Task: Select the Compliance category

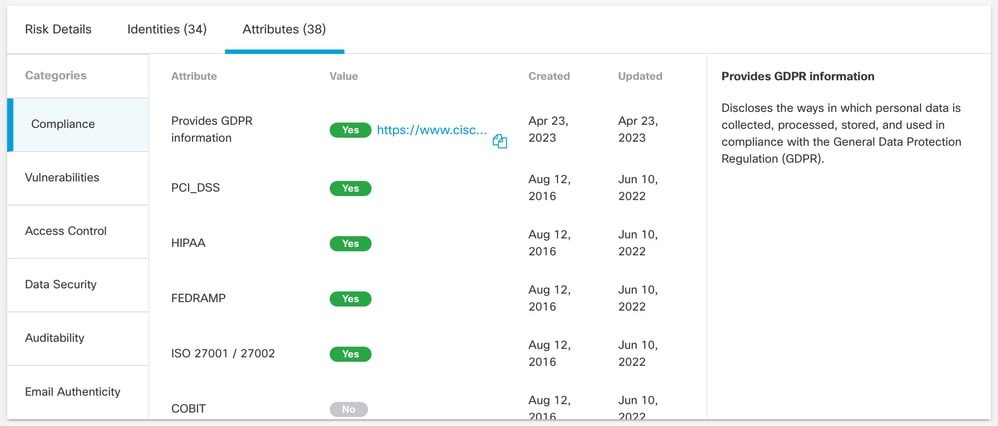Action: pos(63,124)
